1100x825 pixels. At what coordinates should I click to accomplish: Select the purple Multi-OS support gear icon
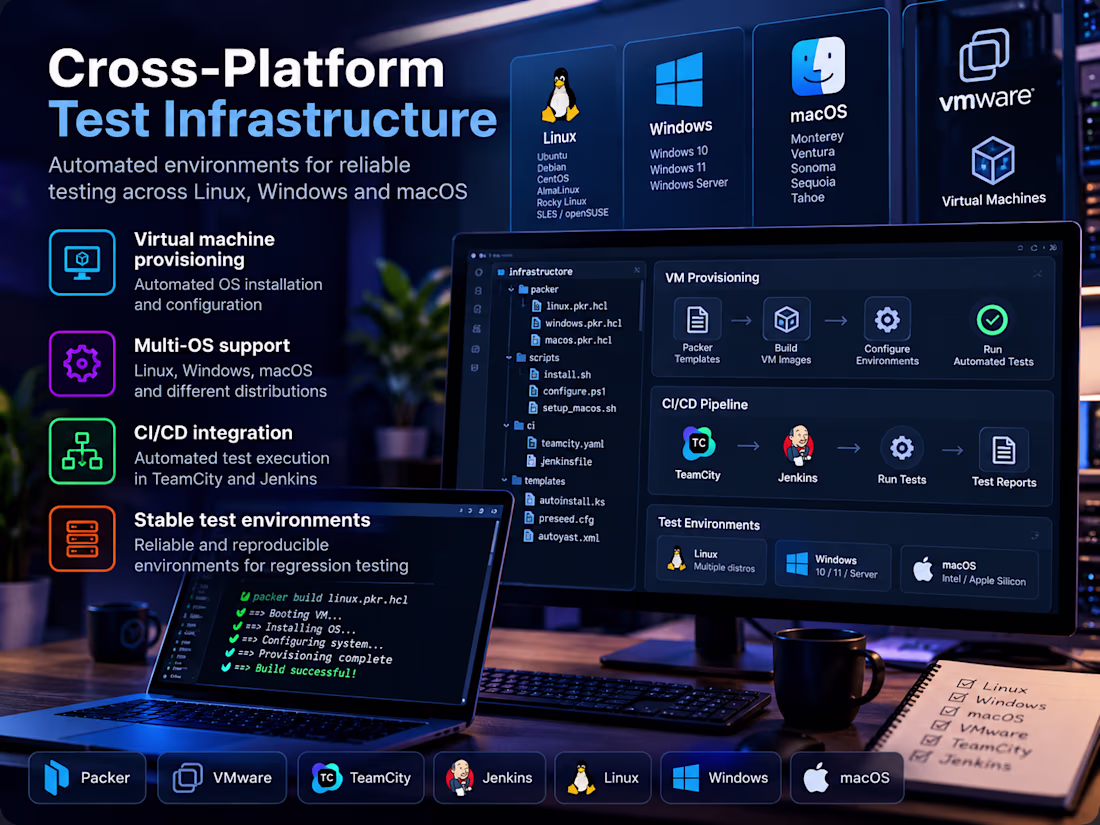[82, 363]
